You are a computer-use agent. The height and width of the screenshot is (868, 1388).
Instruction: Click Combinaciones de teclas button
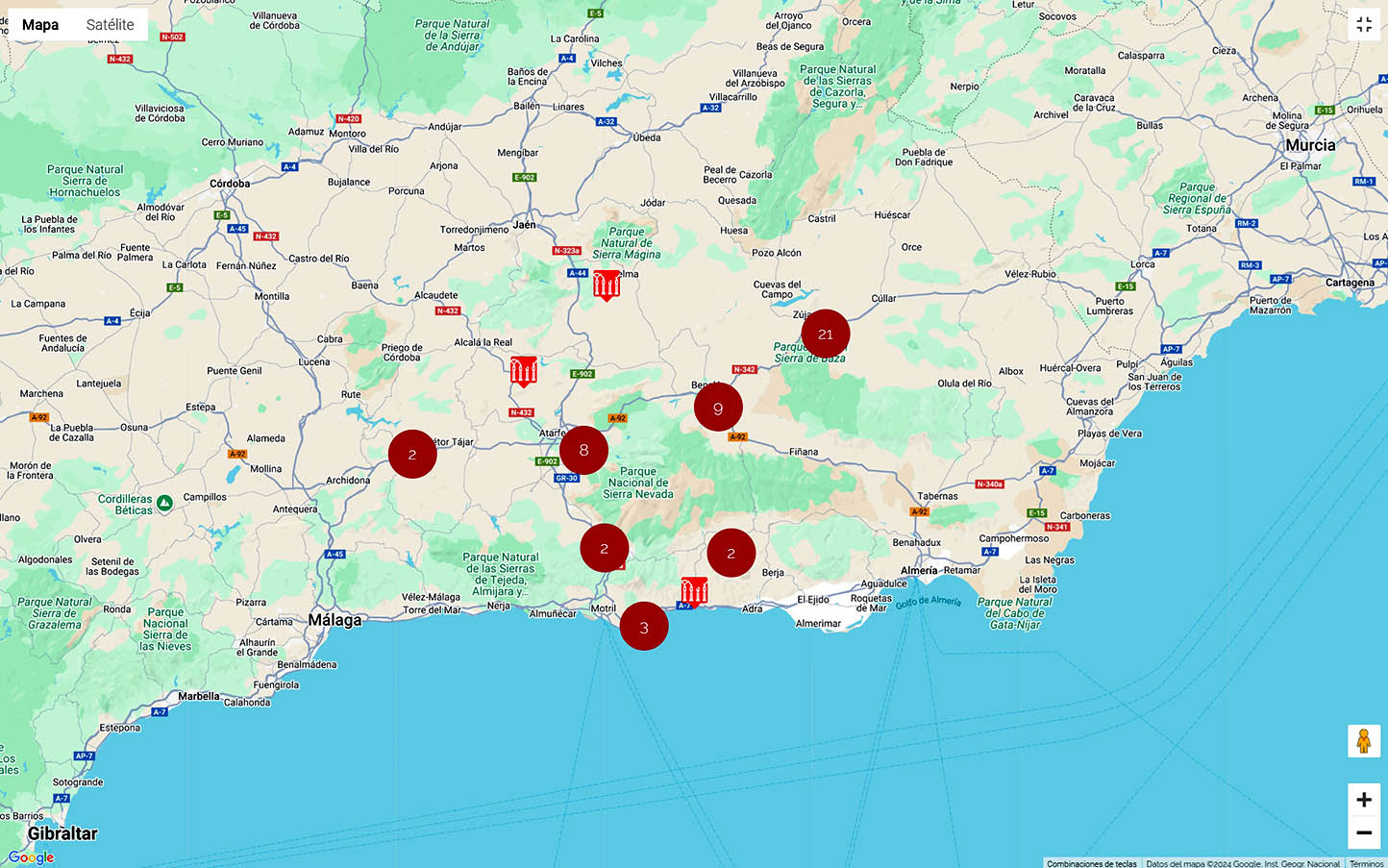click(1091, 863)
